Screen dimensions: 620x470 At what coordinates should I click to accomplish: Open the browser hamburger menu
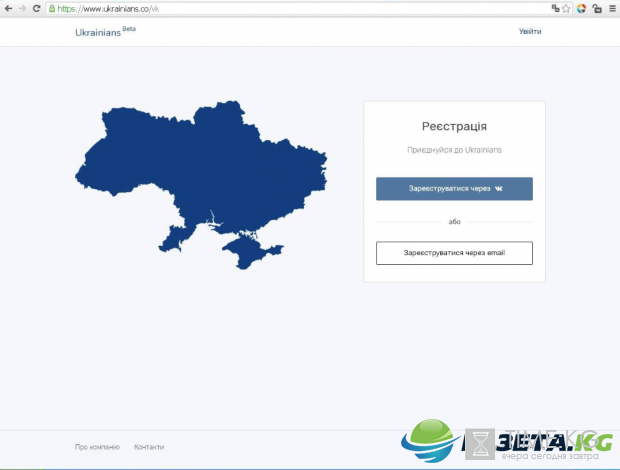coord(612,8)
